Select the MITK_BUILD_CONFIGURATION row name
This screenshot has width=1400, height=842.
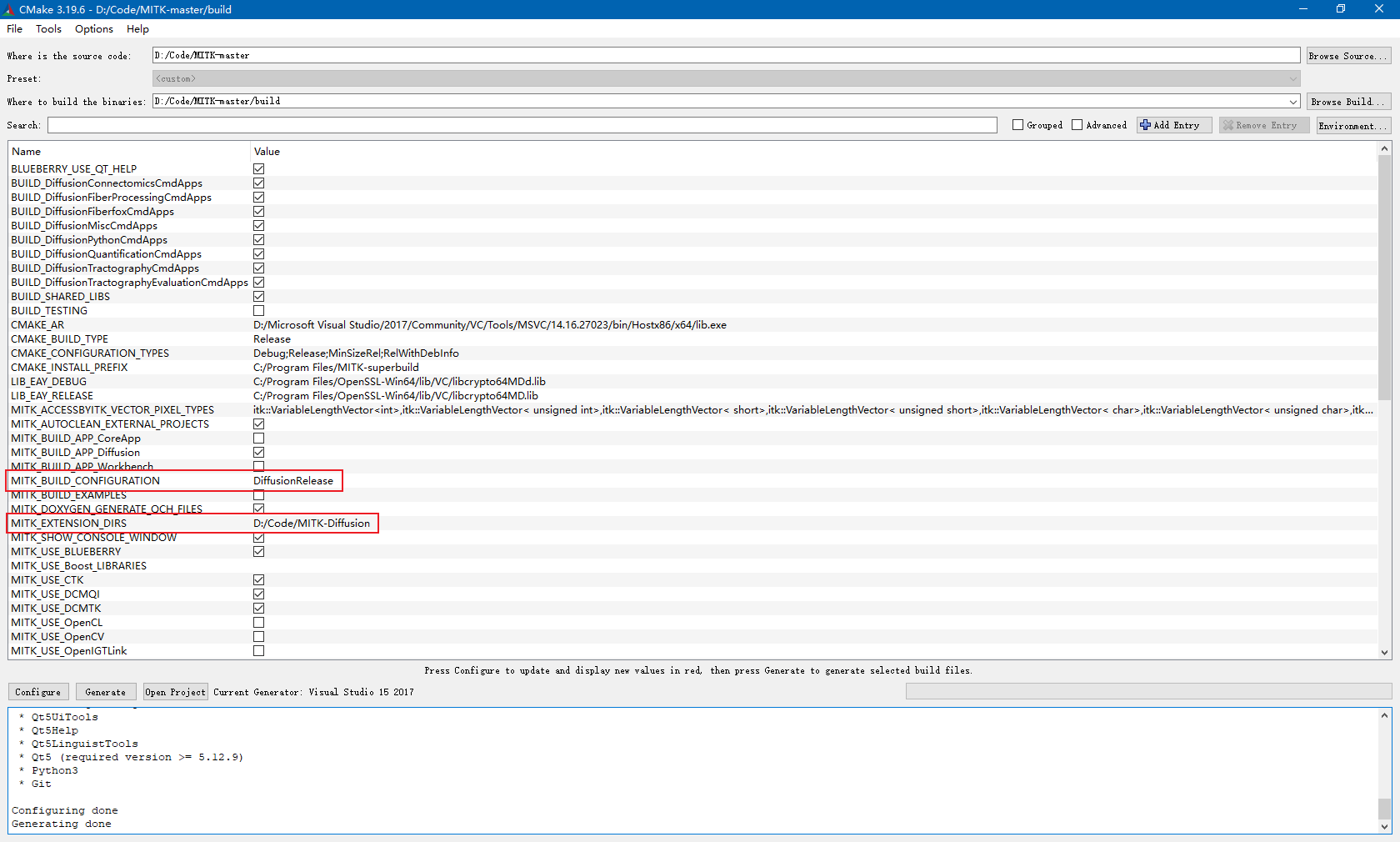pyautogui.click(x=86, y=481)
